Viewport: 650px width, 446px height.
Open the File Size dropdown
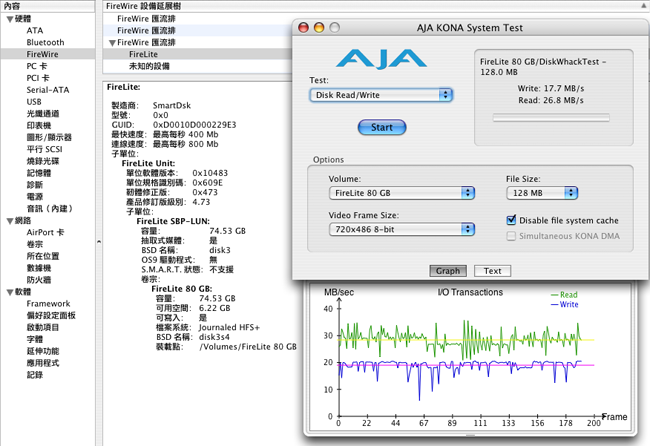[542, 193]
